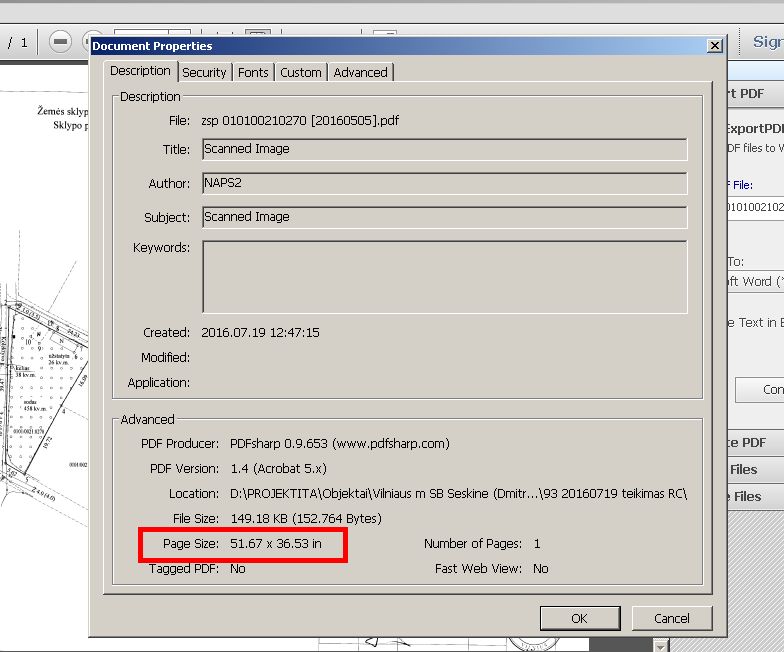Viewport: 784px width, 652px height.
Task: Click the scrollbar down arrow at bottom
Action: tap(661, 646)
